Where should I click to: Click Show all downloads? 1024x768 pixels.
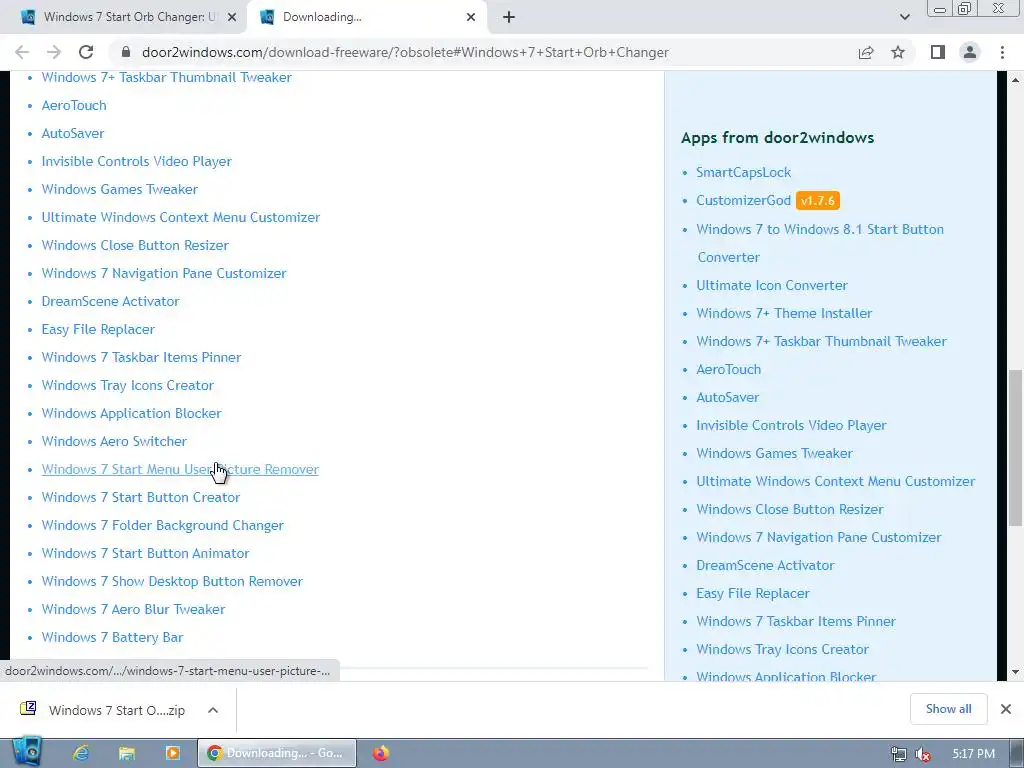click(948, 709)
